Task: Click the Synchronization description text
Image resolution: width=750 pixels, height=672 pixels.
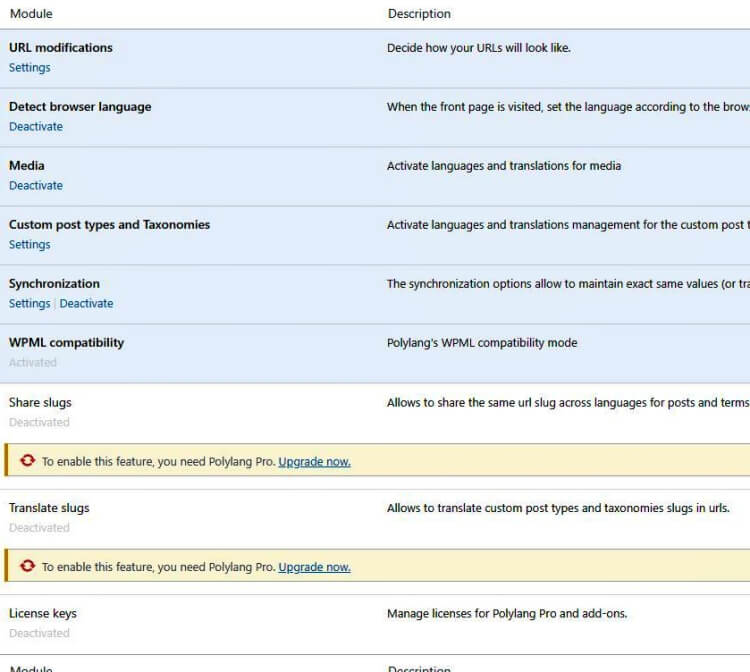Action: click(568, 284)
